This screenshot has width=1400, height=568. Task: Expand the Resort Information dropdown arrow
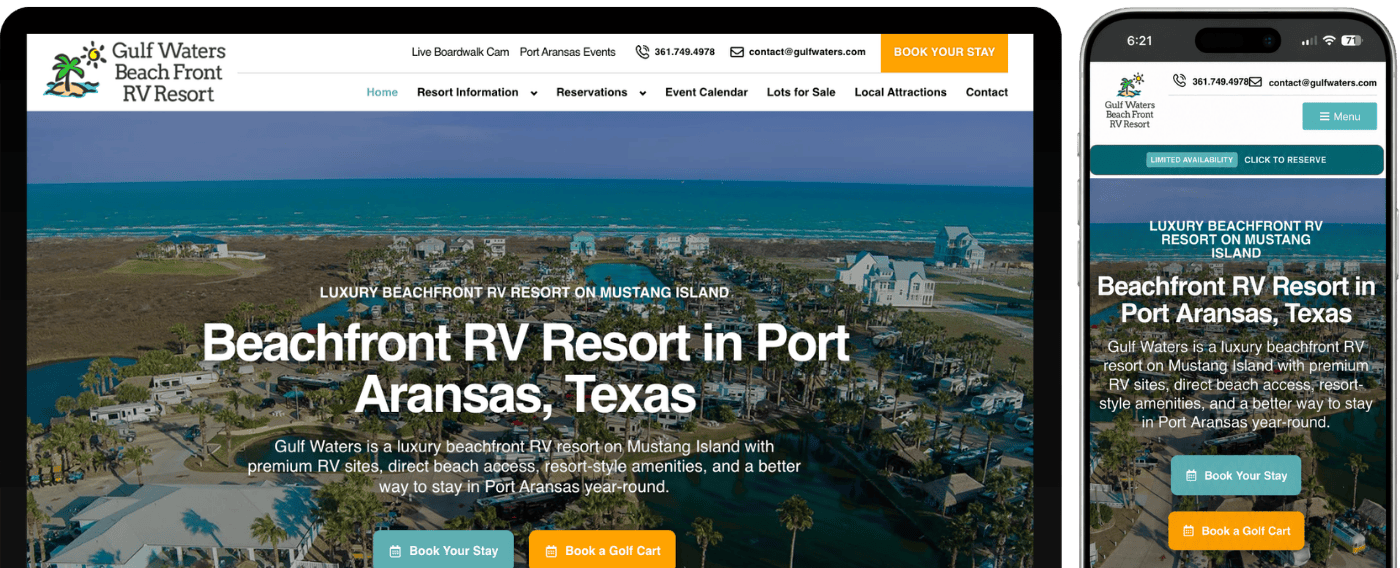tap(533, 93)
